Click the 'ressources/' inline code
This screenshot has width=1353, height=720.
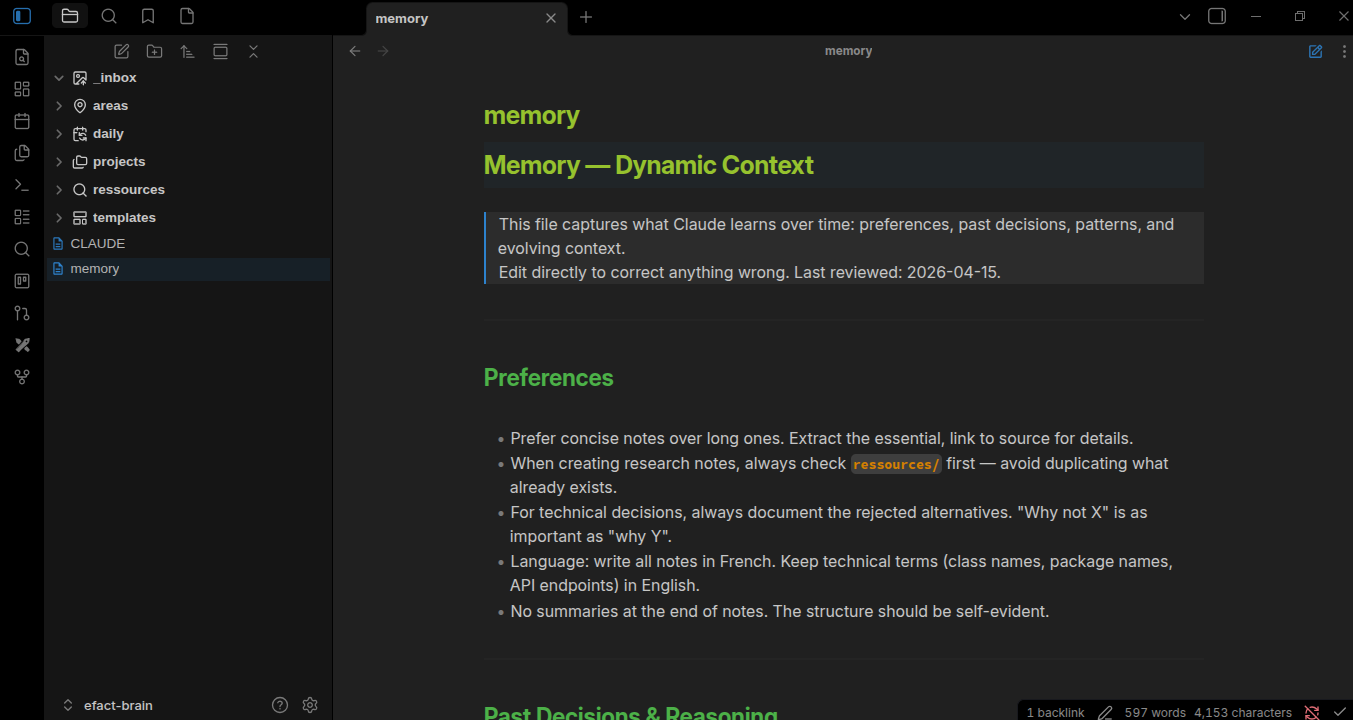896,464
